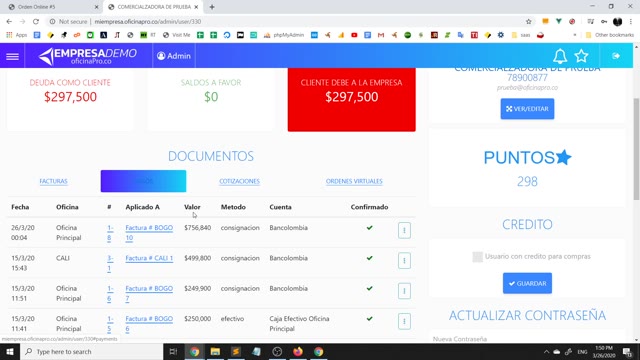This screenshot has width=640, height=360.
Task: Open payment number 1-8 link
Action: (x=110, y=233)
